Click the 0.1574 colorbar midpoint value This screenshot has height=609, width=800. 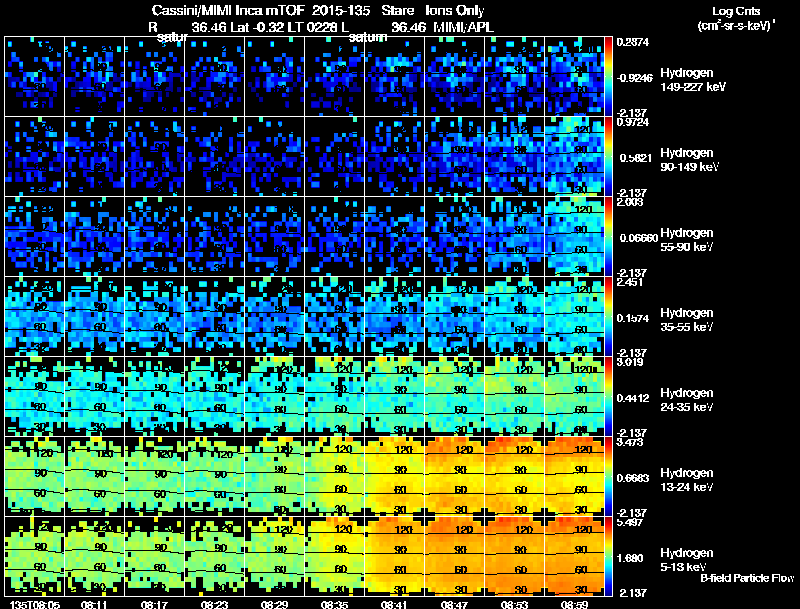(x=633, y=318)
